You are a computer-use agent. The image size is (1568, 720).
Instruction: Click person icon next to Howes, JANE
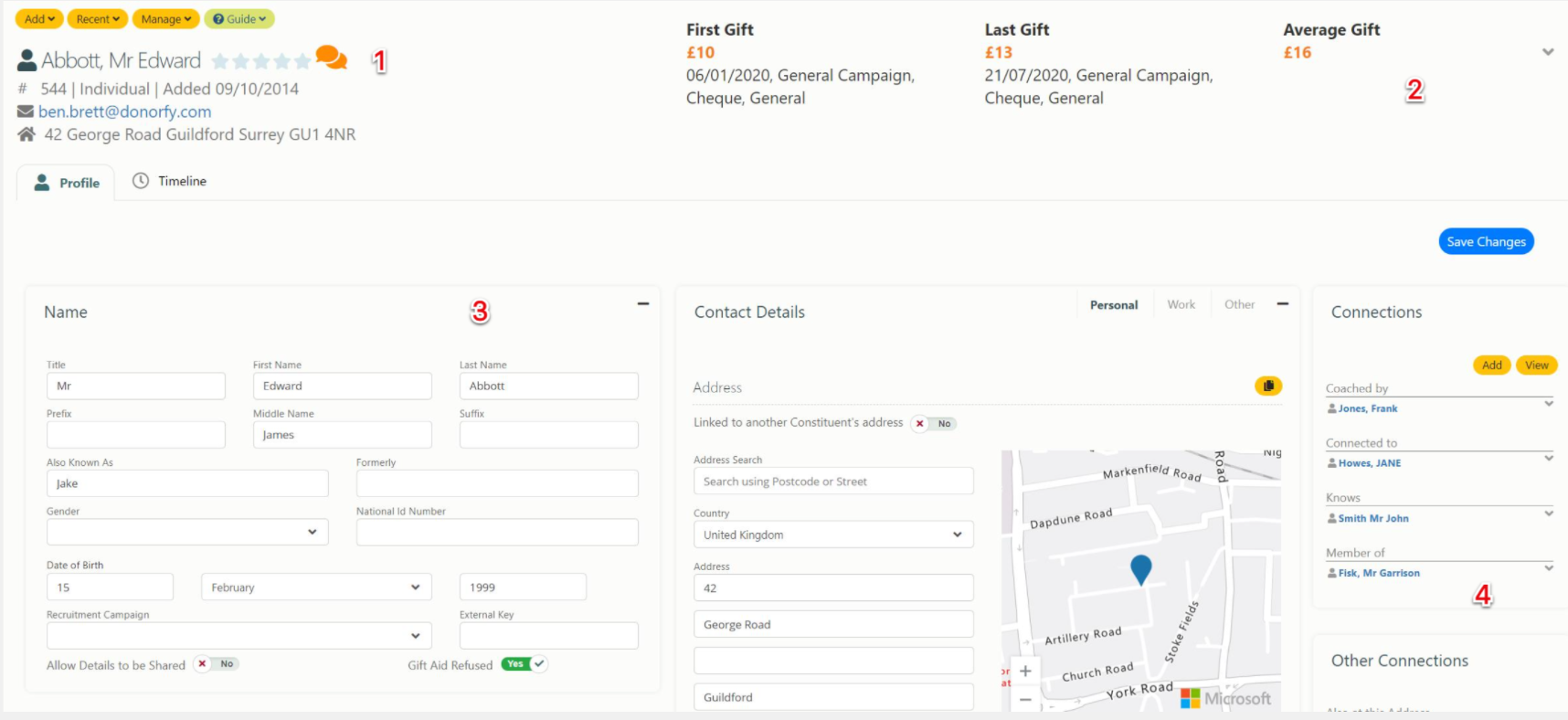point(1332,463)
